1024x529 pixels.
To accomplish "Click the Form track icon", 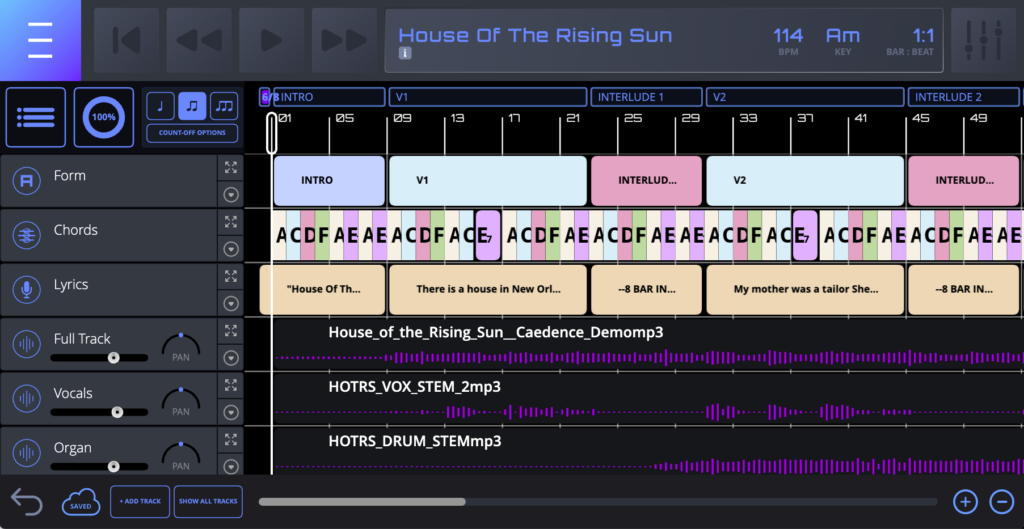I will (26, 181).
